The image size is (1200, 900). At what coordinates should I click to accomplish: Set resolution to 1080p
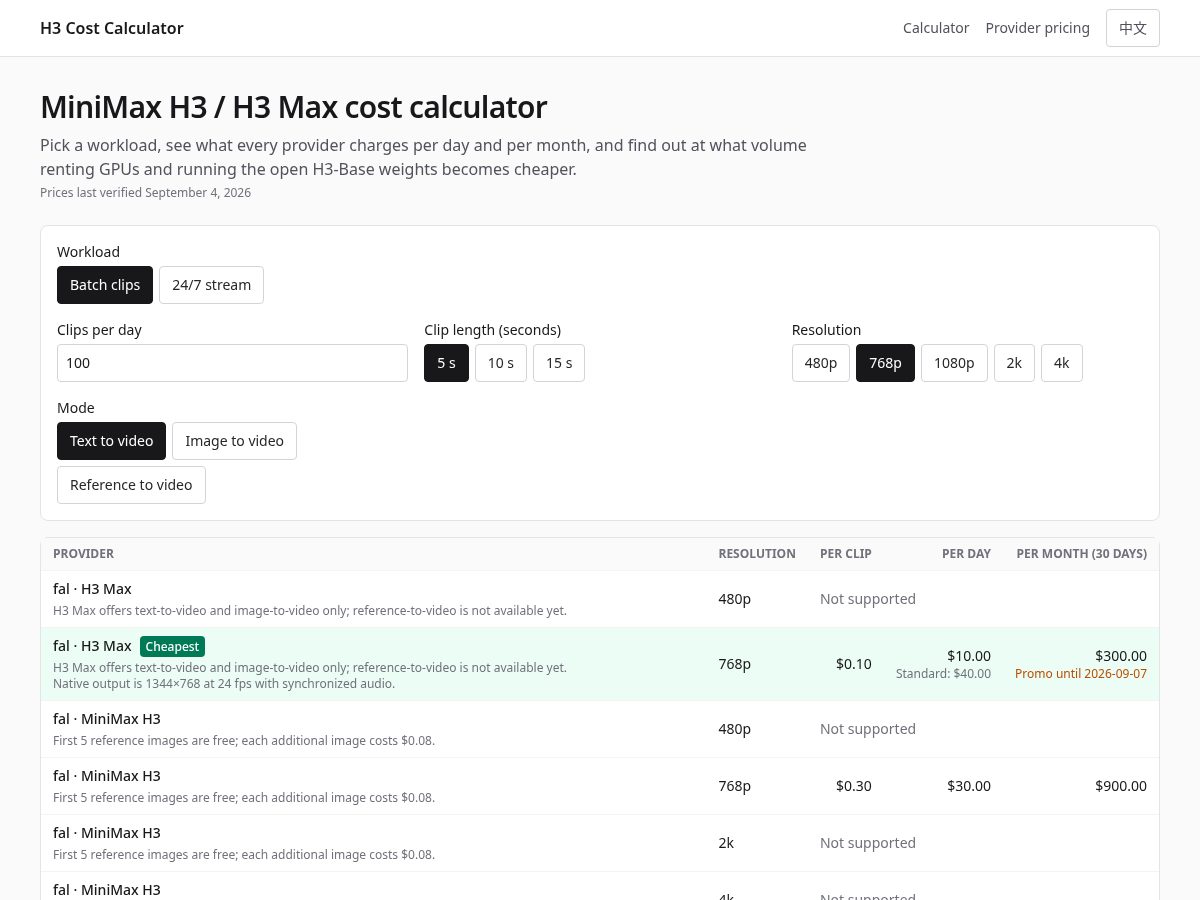coord(954,363)
